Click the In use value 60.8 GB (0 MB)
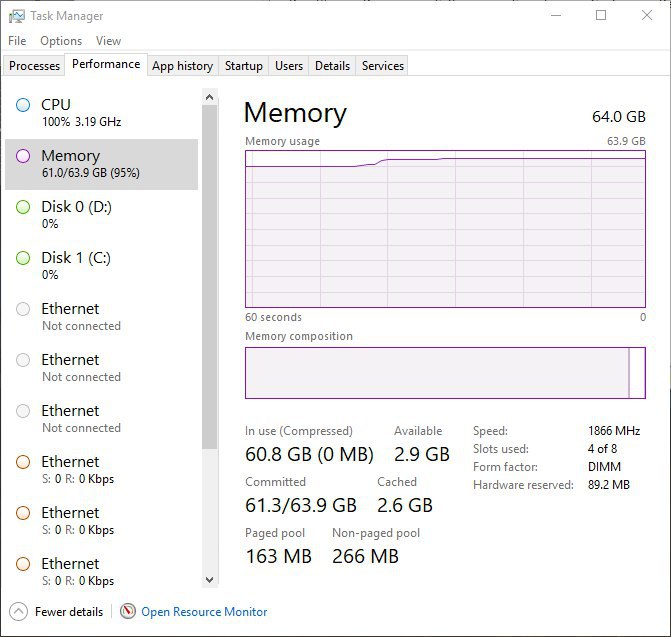The width and height of the screenshot is (671, 637). pos(309,454)
